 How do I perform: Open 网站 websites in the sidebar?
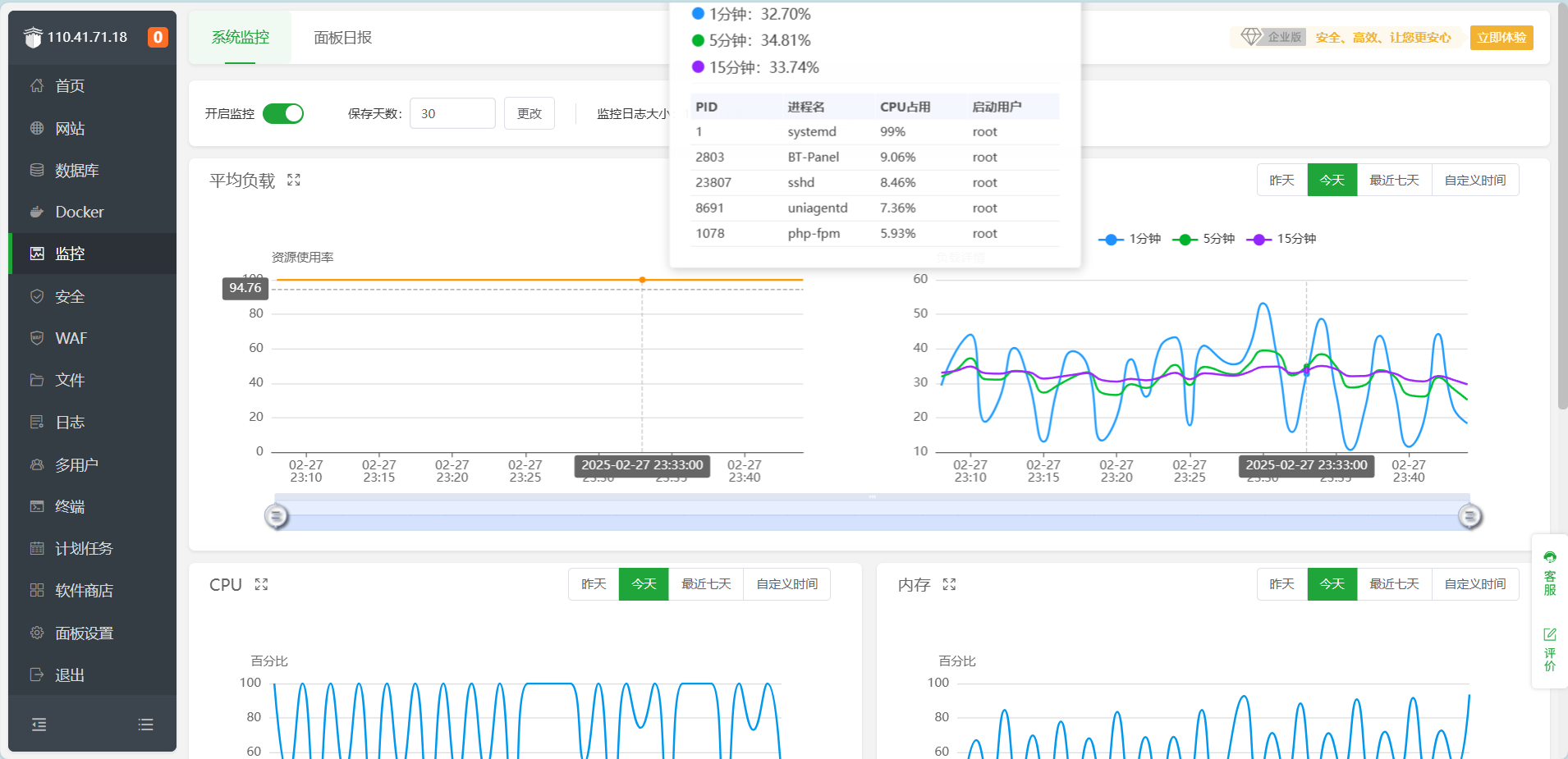[92, 128]
